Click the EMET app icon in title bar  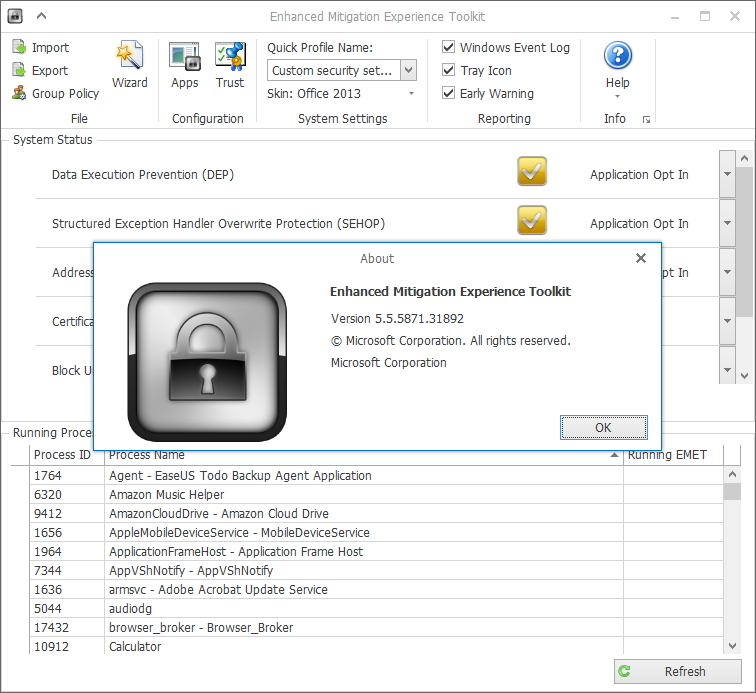(15, 16)
